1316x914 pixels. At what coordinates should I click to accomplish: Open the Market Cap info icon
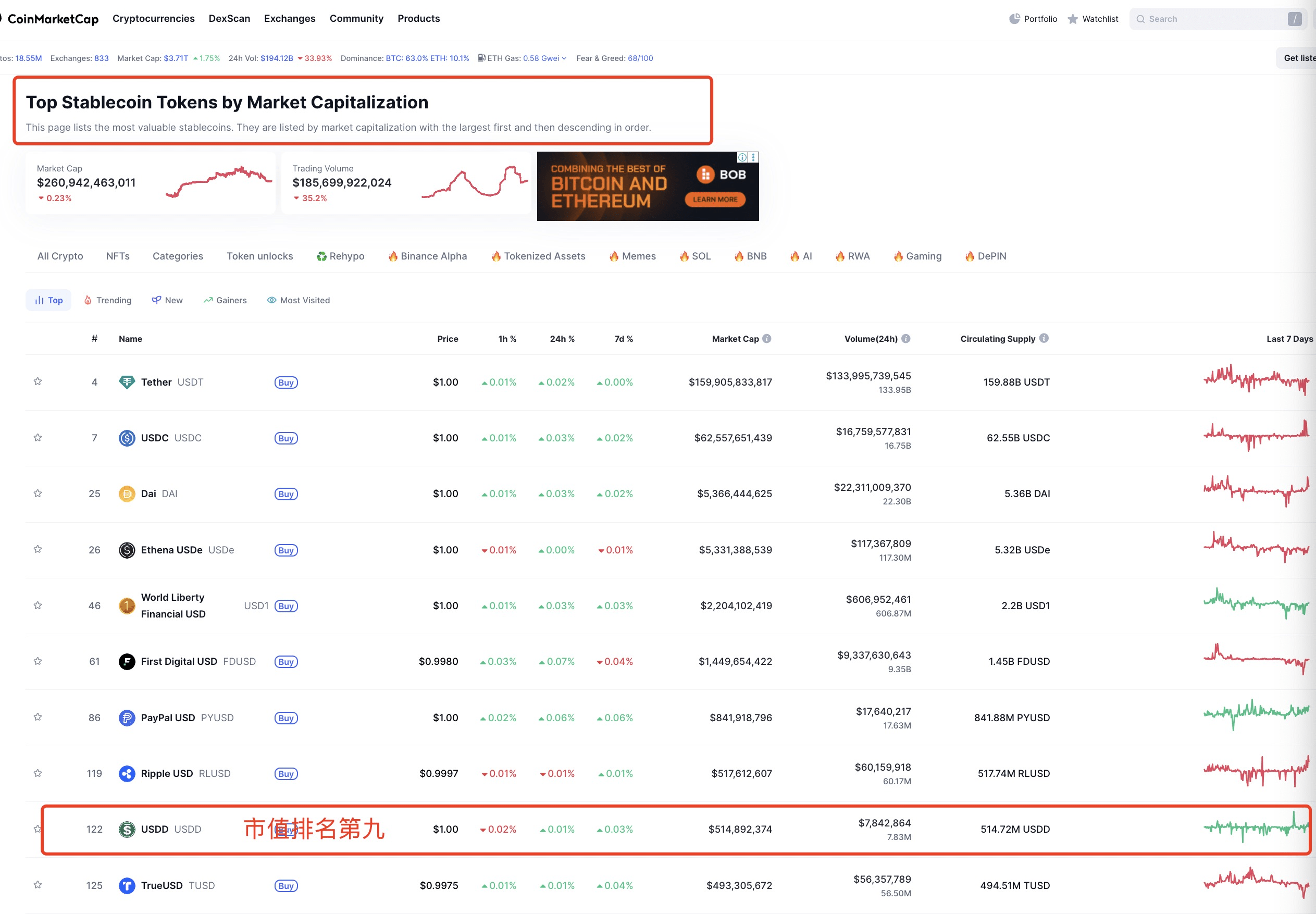tap(767, 339)
